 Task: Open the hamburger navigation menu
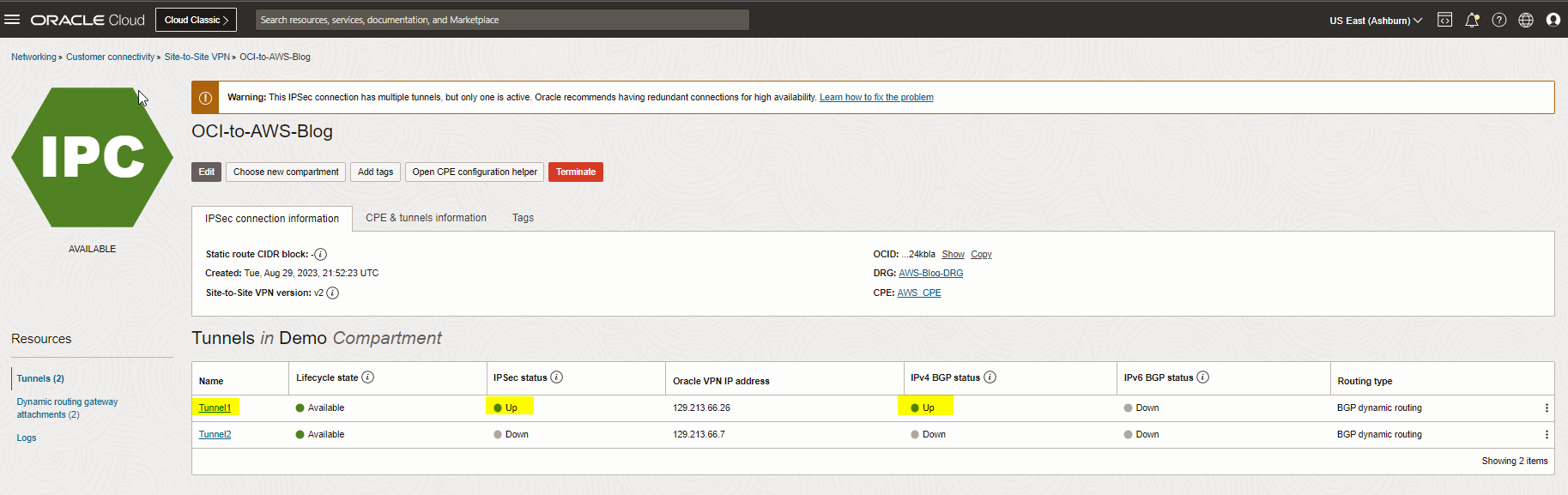[x=12, y=19]
